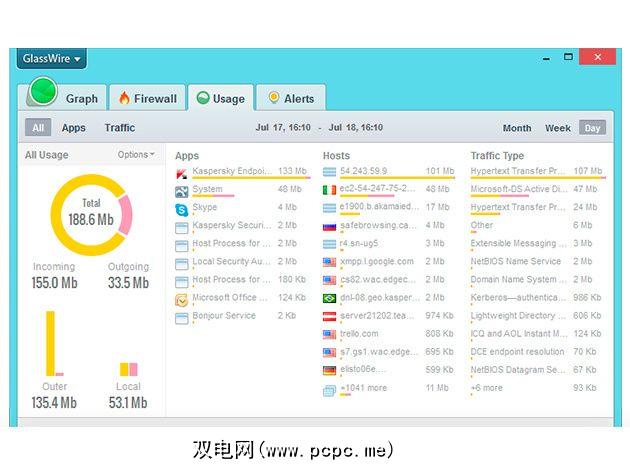The height and width of the screenshot is (473, 630).
Task: Click the yellow Outer traffic bar
Action: (x=50, y=344)
